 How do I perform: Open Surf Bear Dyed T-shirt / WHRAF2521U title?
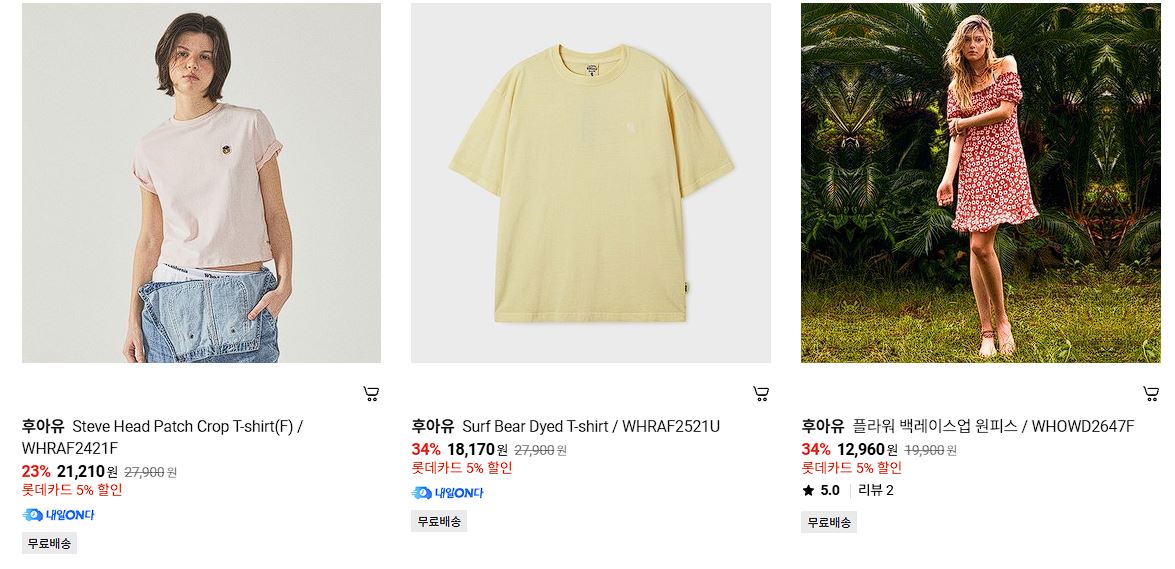(x=590, y=427)
